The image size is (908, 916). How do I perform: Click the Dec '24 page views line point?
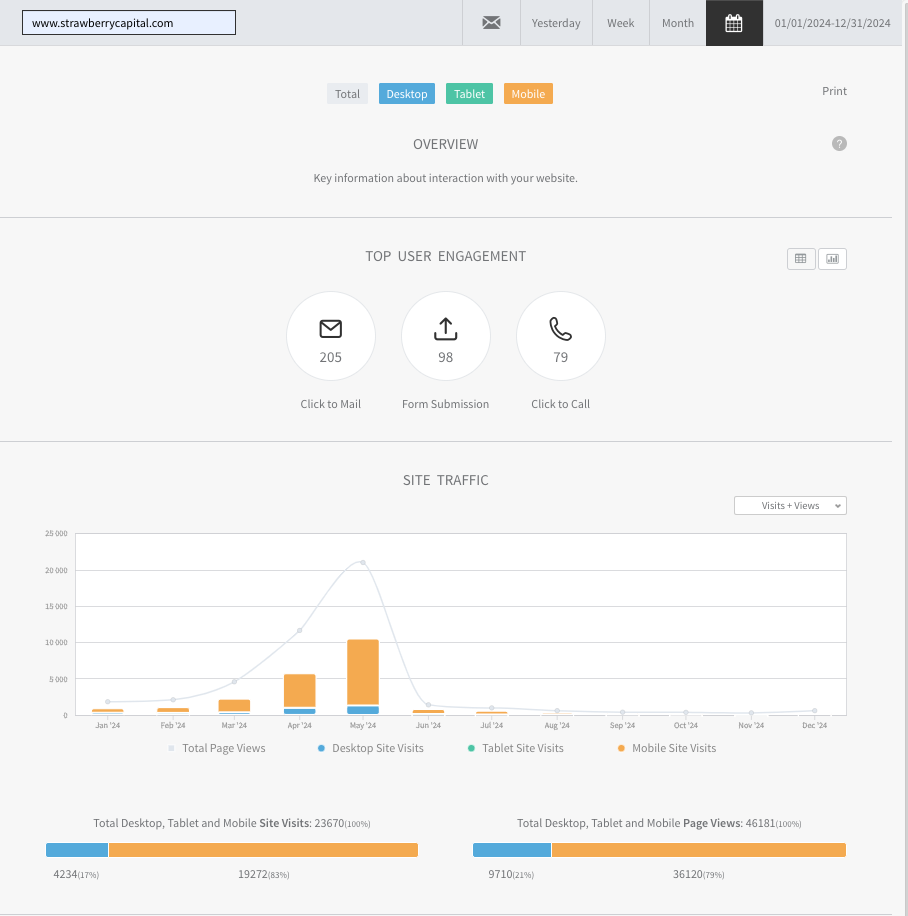tap(815, 711)
